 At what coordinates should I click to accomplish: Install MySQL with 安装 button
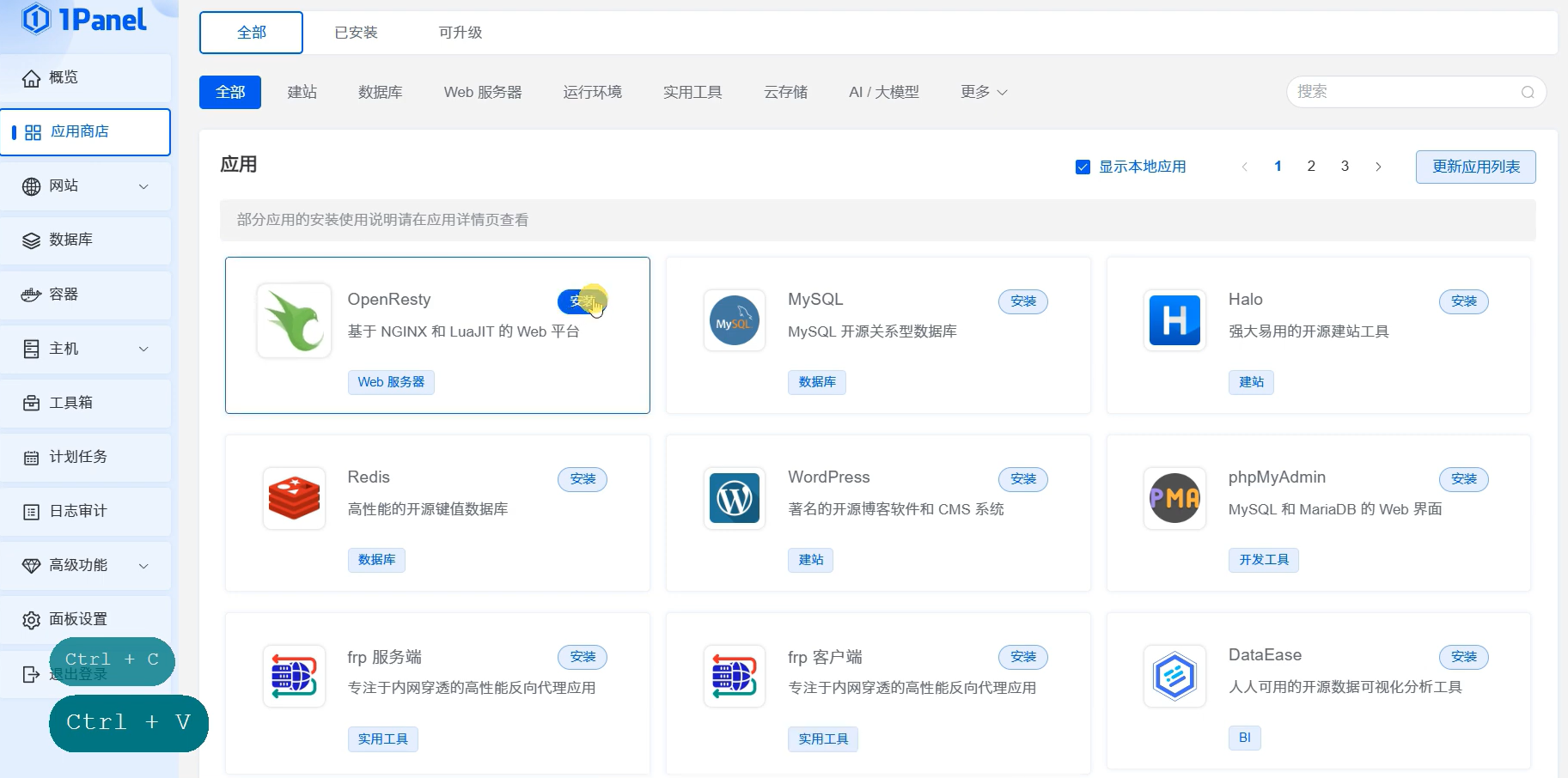1023,301
